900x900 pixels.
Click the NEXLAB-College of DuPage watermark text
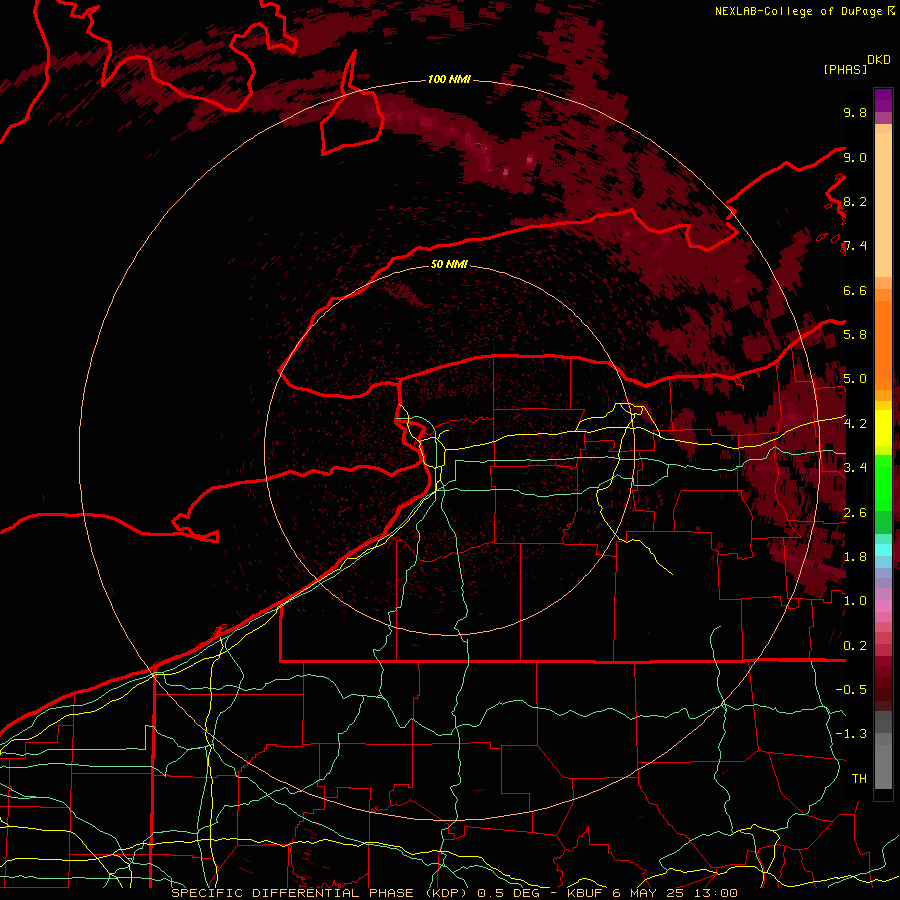(x=798, y=11)
